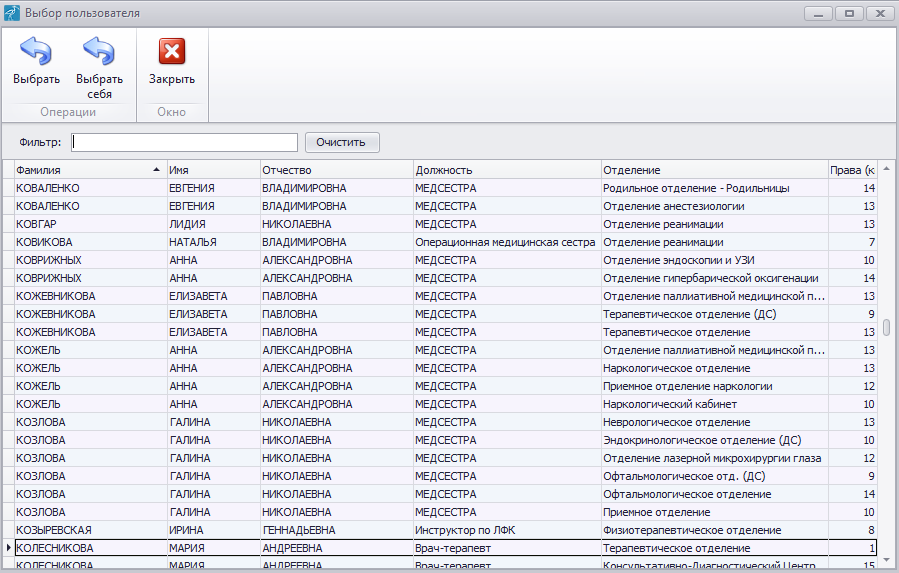Click the Должность column header
899x573 pixels.
506,170
